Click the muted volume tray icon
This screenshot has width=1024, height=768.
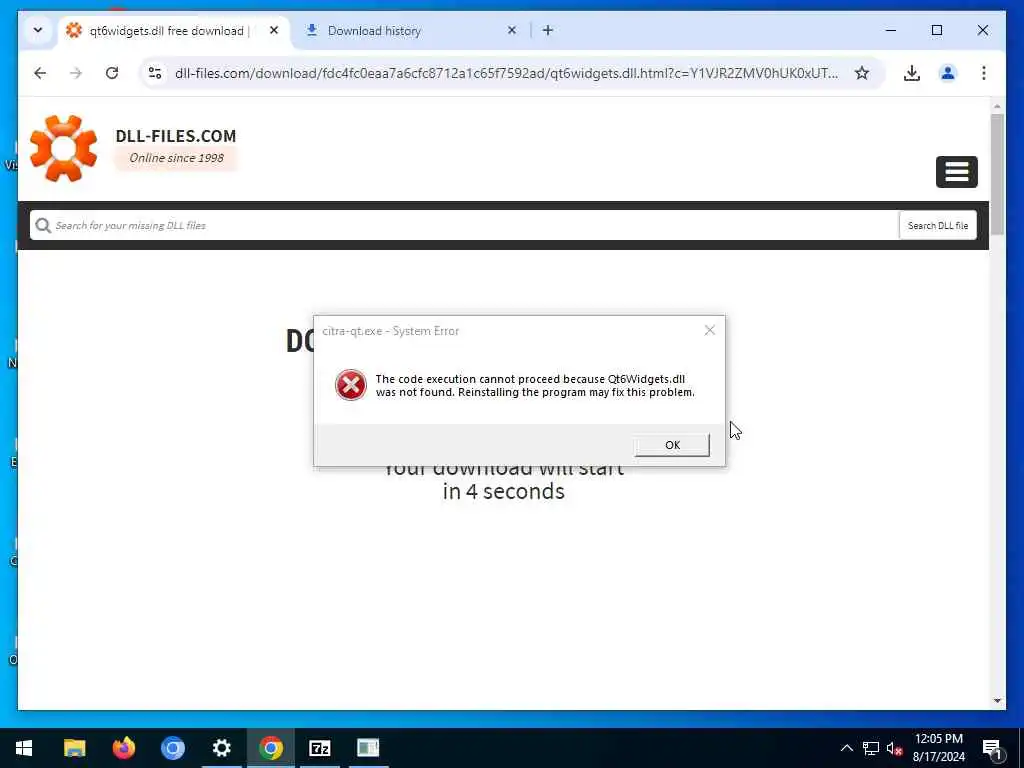(x=894, y=748)
